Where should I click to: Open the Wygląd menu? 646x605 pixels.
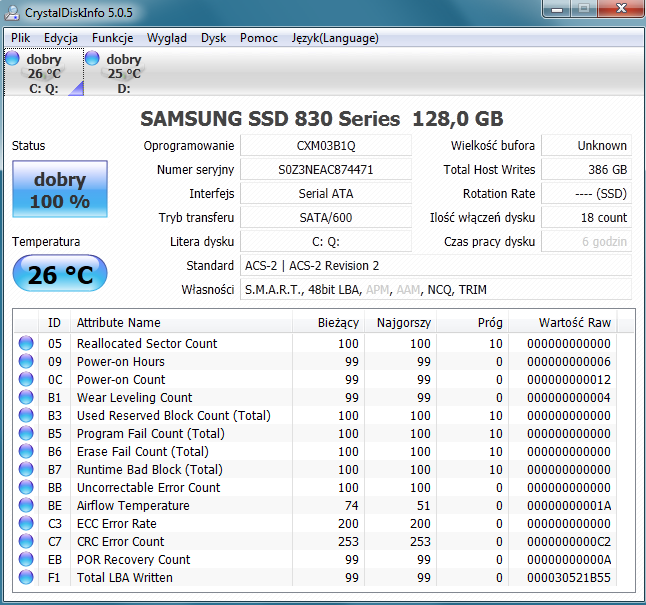click(166, 38)
